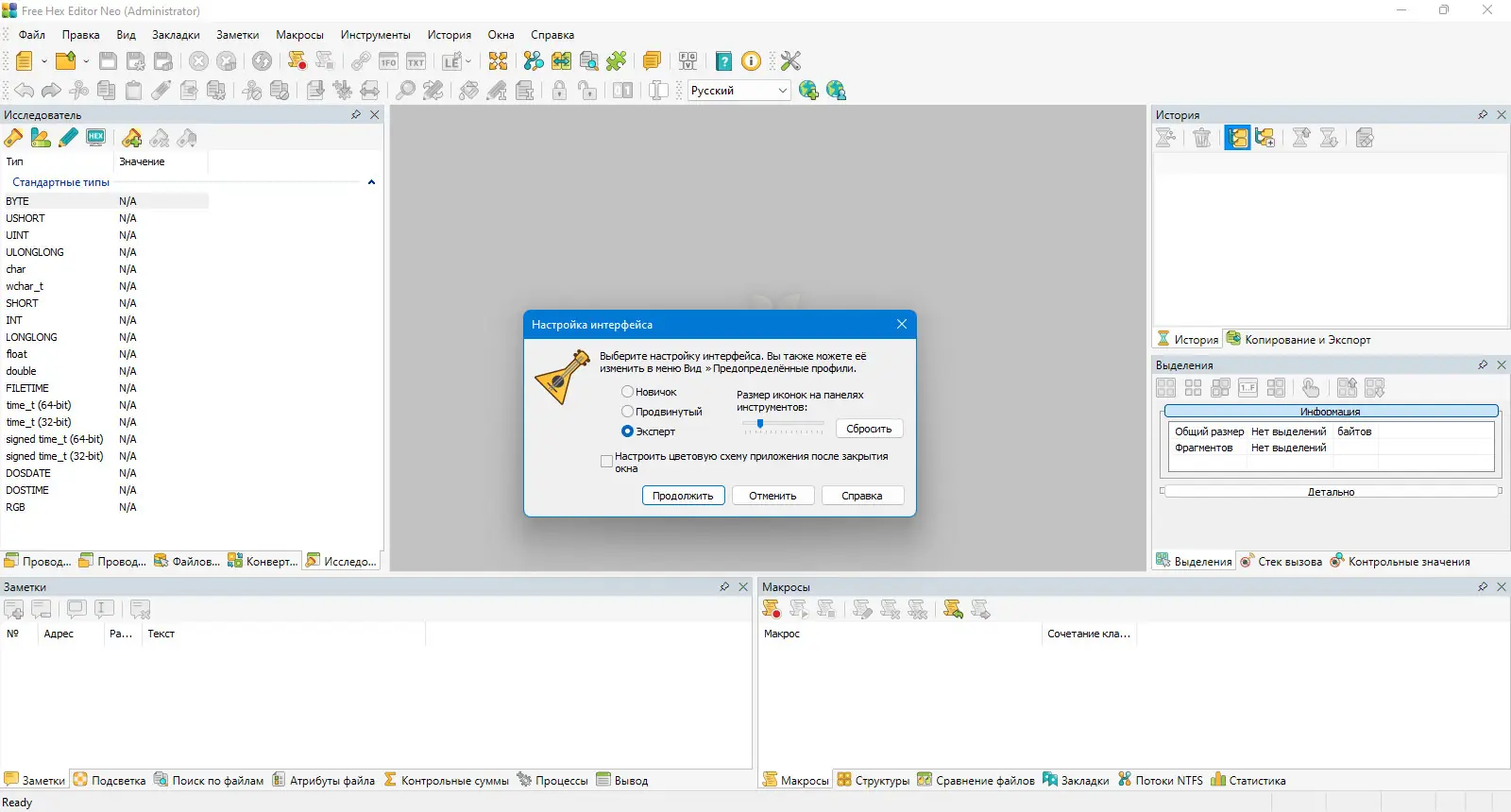Click the Сбросить button

869,429
